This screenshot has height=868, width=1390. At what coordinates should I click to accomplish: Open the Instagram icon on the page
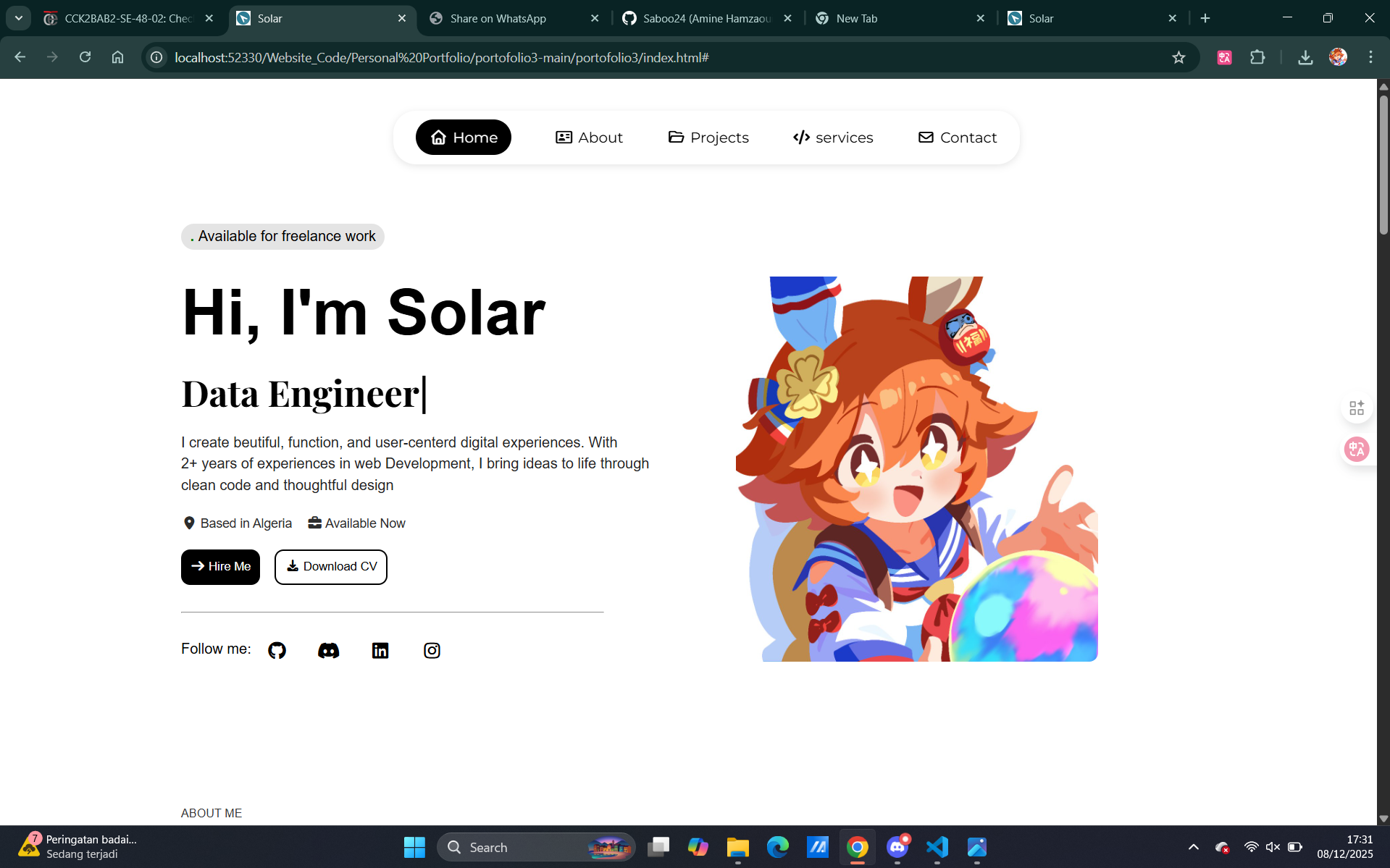coord(432,649)
